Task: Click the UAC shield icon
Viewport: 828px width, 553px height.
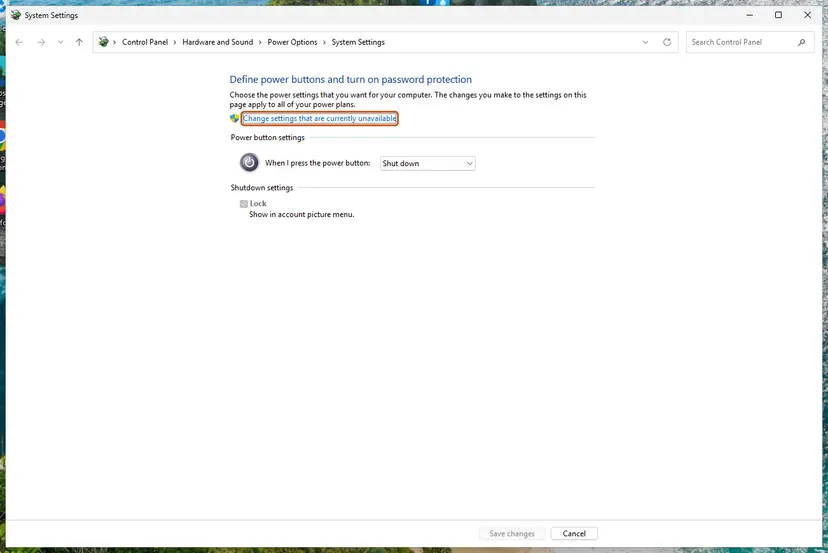Action: 234,118
